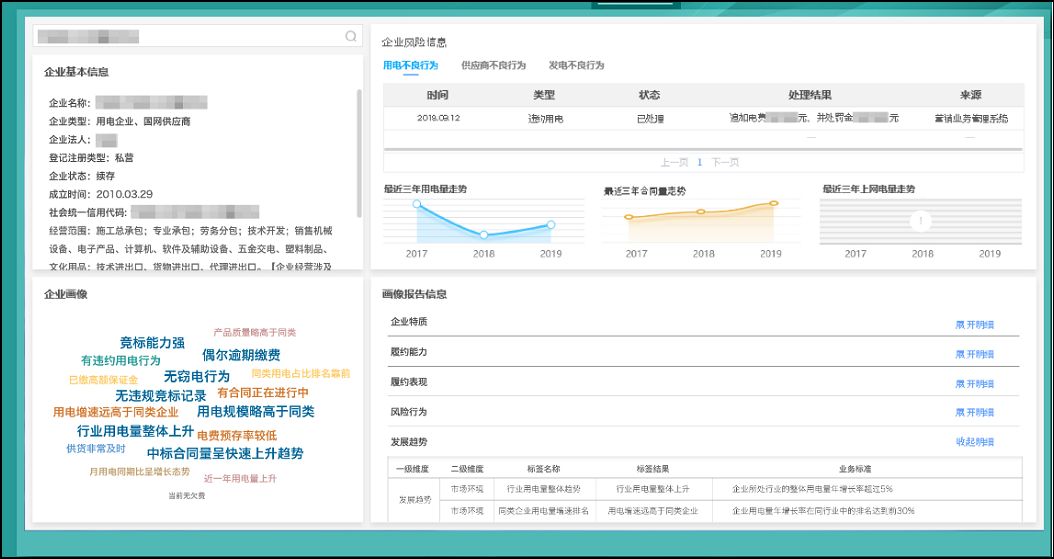Image resolution: width=1054 pixels, height=559 pixels.
Task: Go to 上一页 in risk table
Action: (674, 163)
